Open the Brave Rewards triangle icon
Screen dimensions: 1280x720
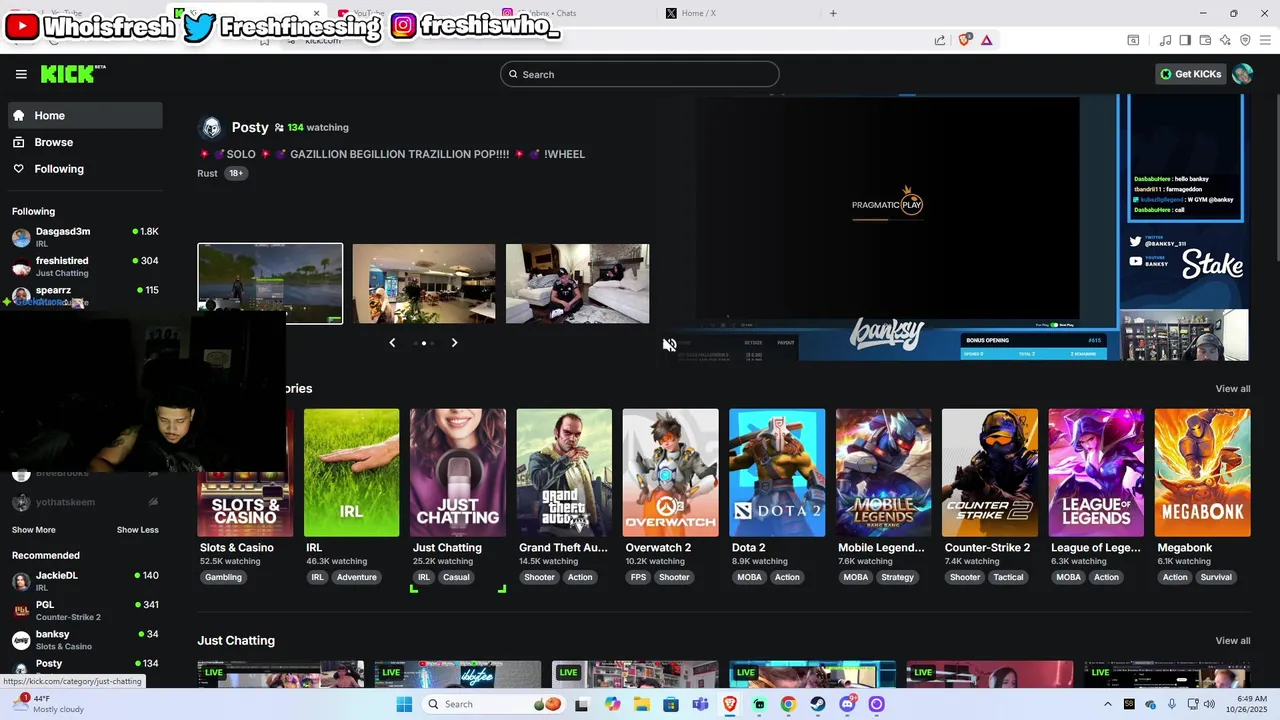click(987, 40)
